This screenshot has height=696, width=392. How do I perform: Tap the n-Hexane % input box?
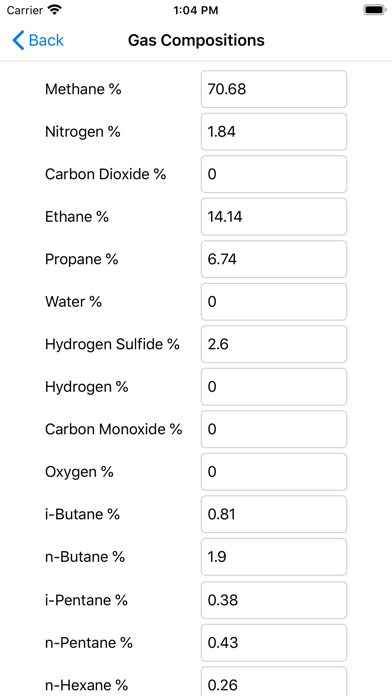[274, 681]
